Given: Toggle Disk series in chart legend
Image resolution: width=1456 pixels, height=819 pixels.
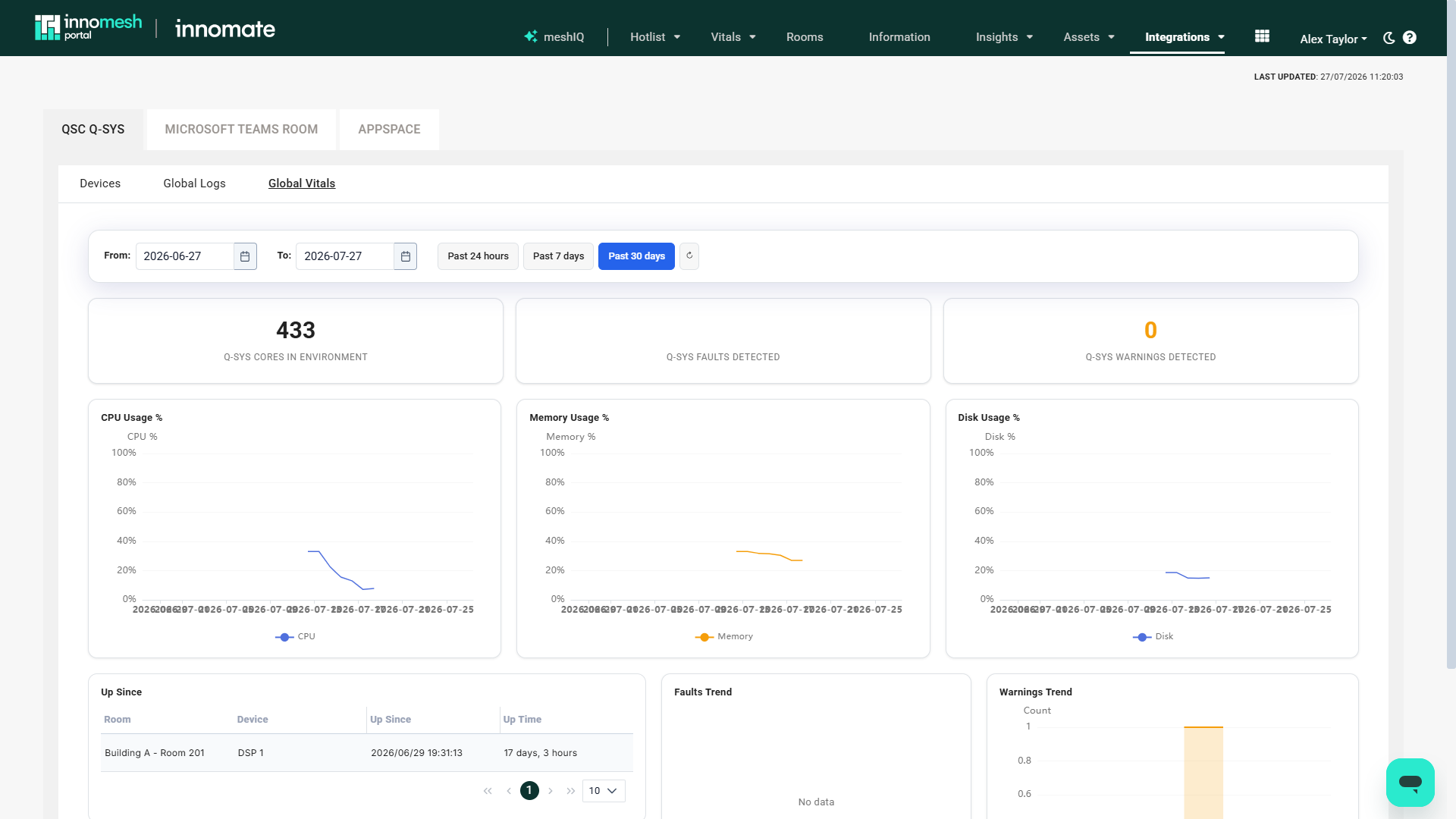Looking at the screenshot, I should [1153, 637].
